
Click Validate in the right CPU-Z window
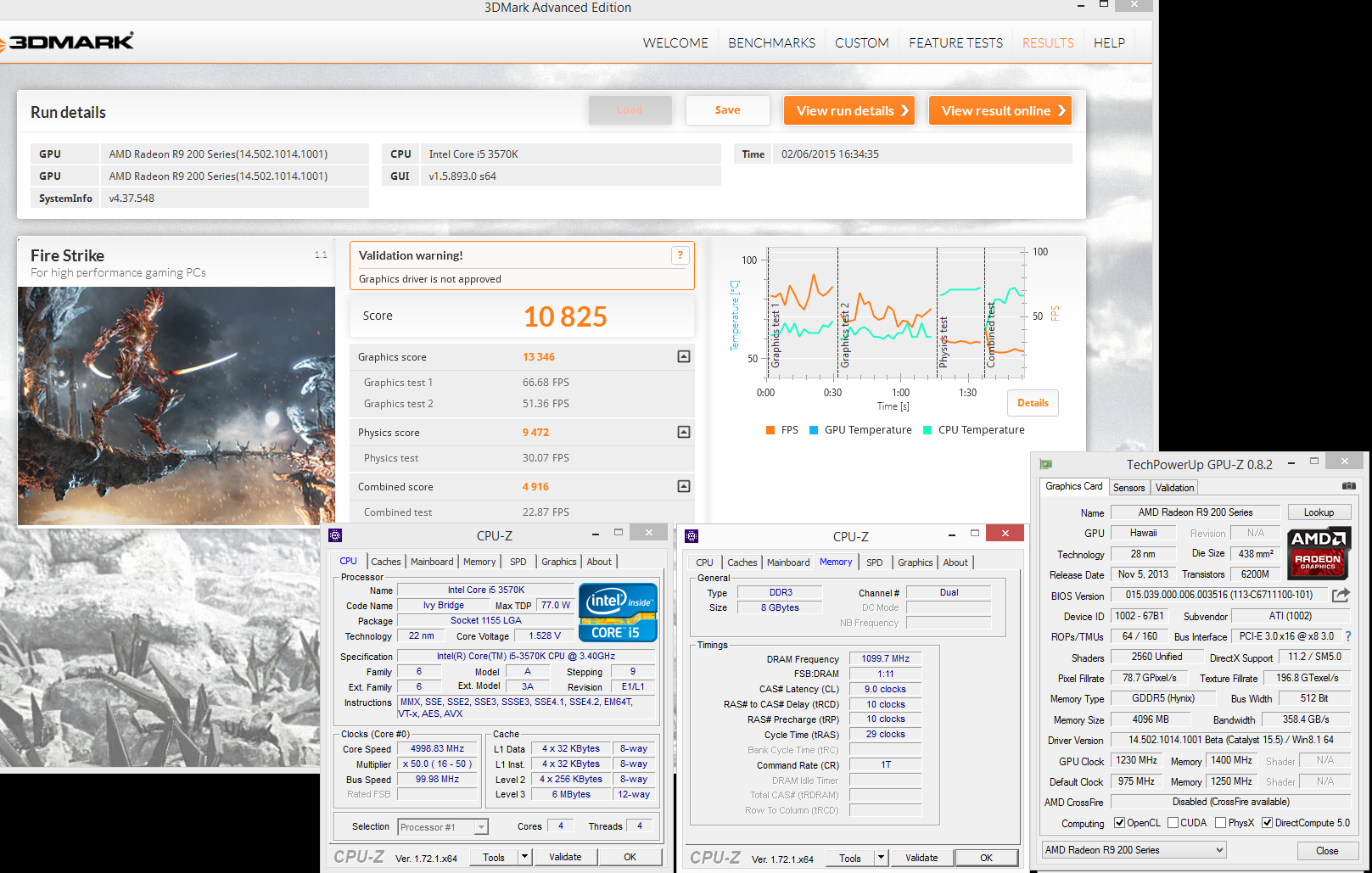[921, 858]
